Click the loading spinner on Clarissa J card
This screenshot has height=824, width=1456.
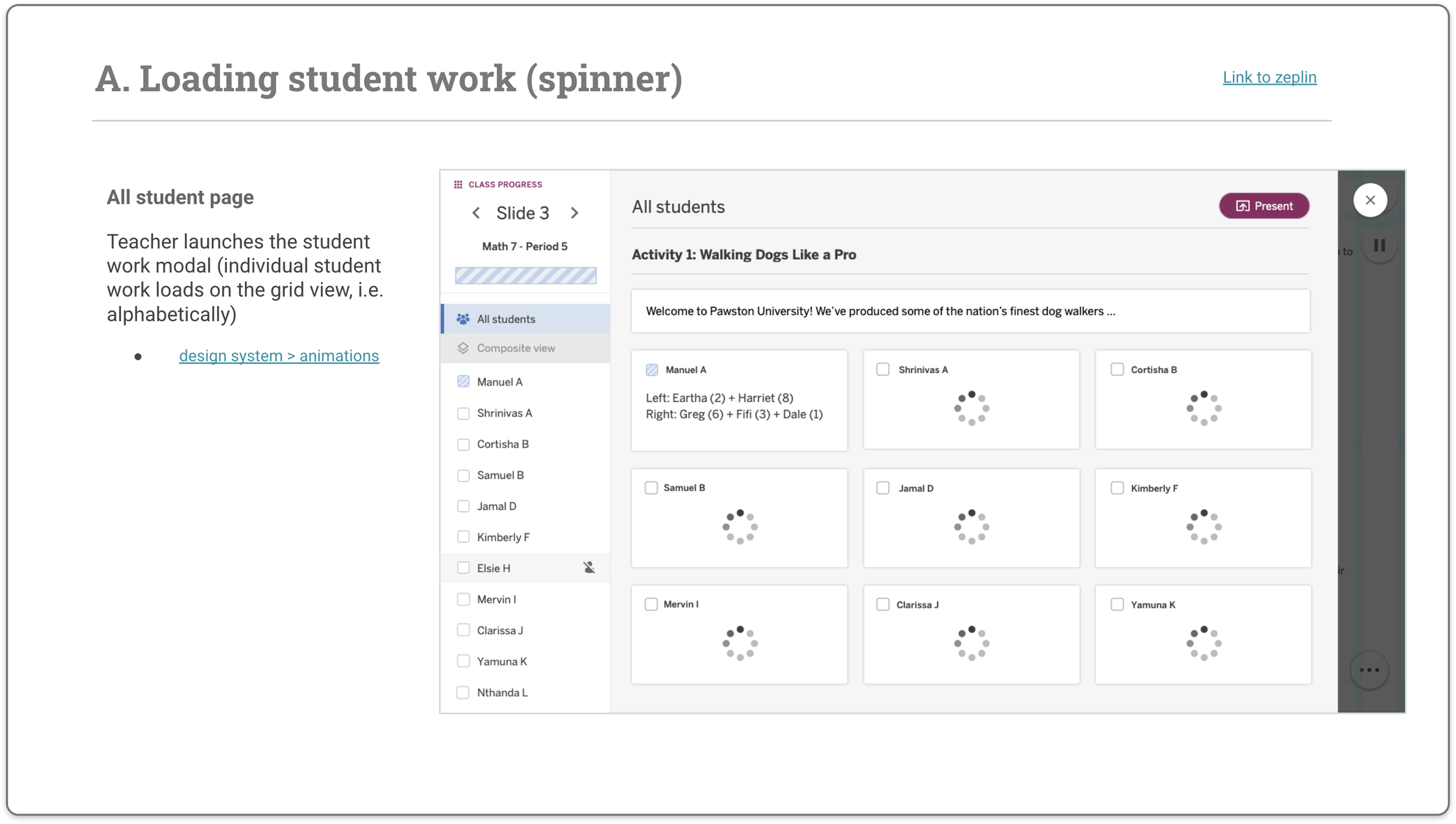(971, 643)
